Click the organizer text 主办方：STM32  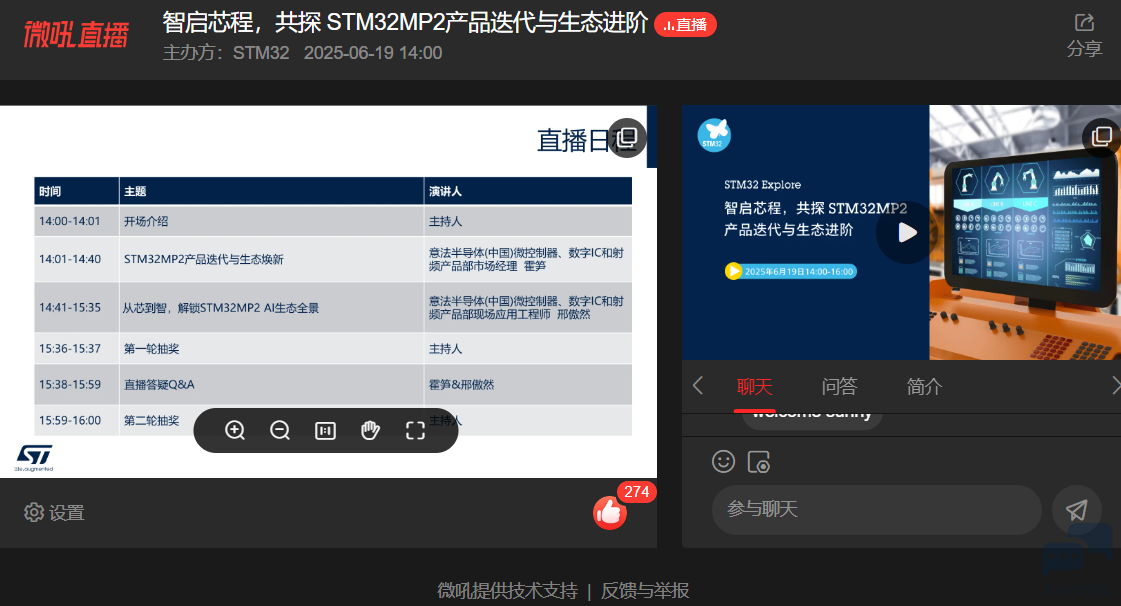[x=226, y=53]
